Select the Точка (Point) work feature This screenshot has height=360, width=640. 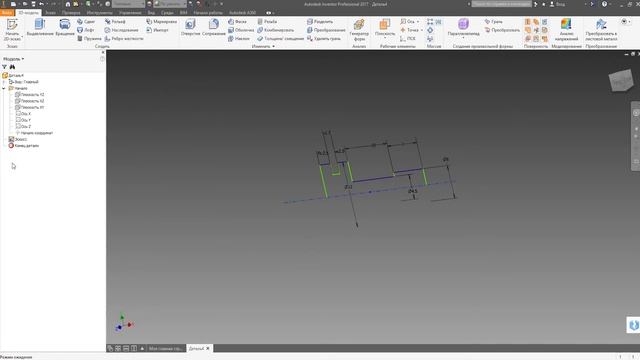(409, 30)
